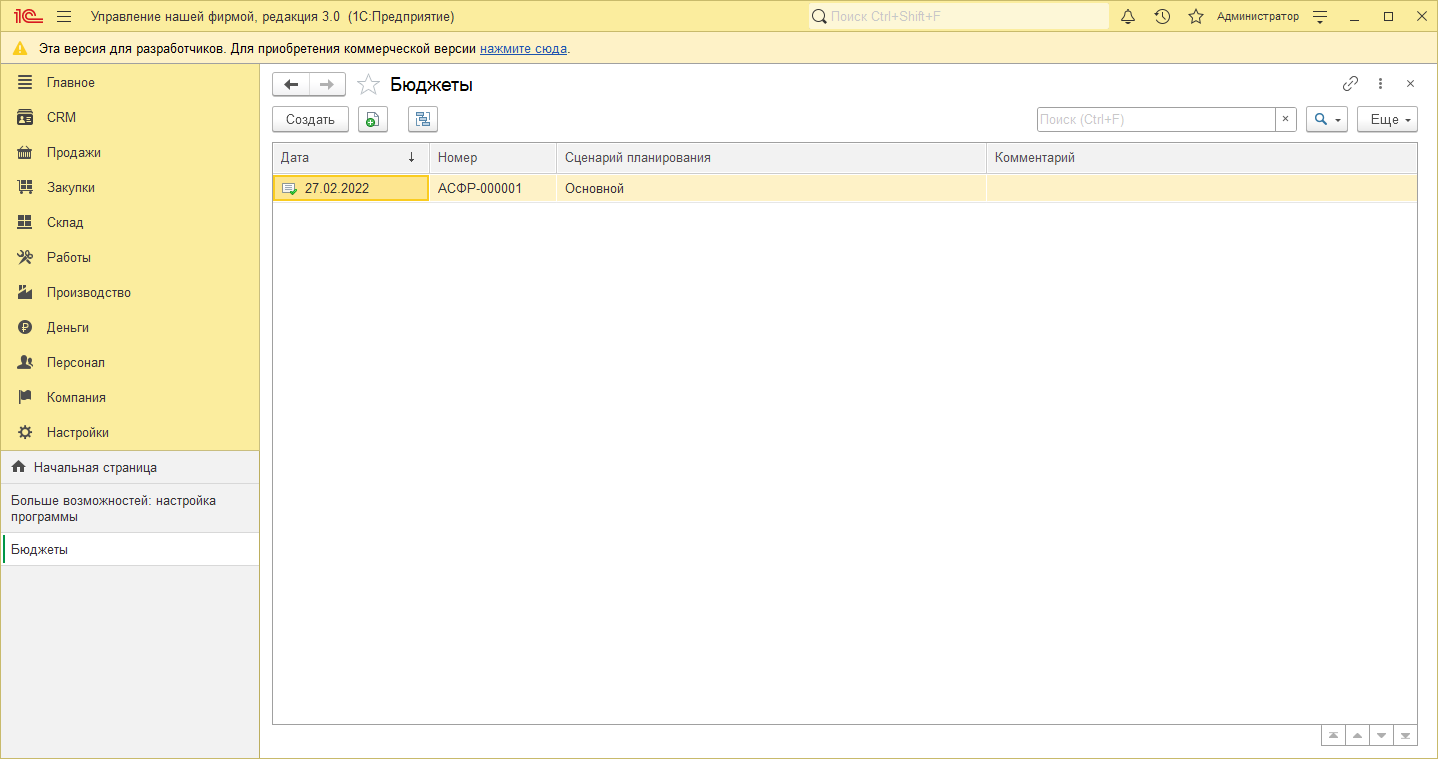Open the Продажи section

tap(73, 152)
